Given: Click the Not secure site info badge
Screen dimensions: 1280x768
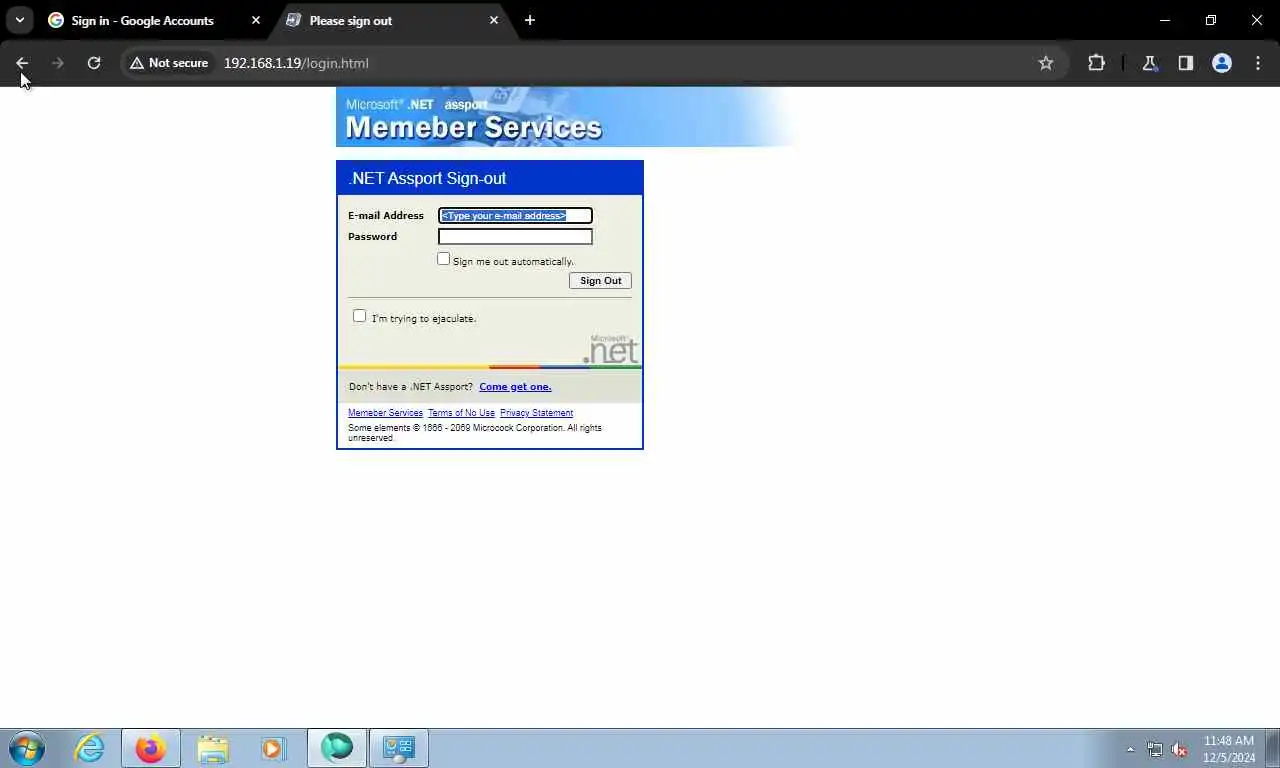Looking at the screenshot, I should (169, 63).
